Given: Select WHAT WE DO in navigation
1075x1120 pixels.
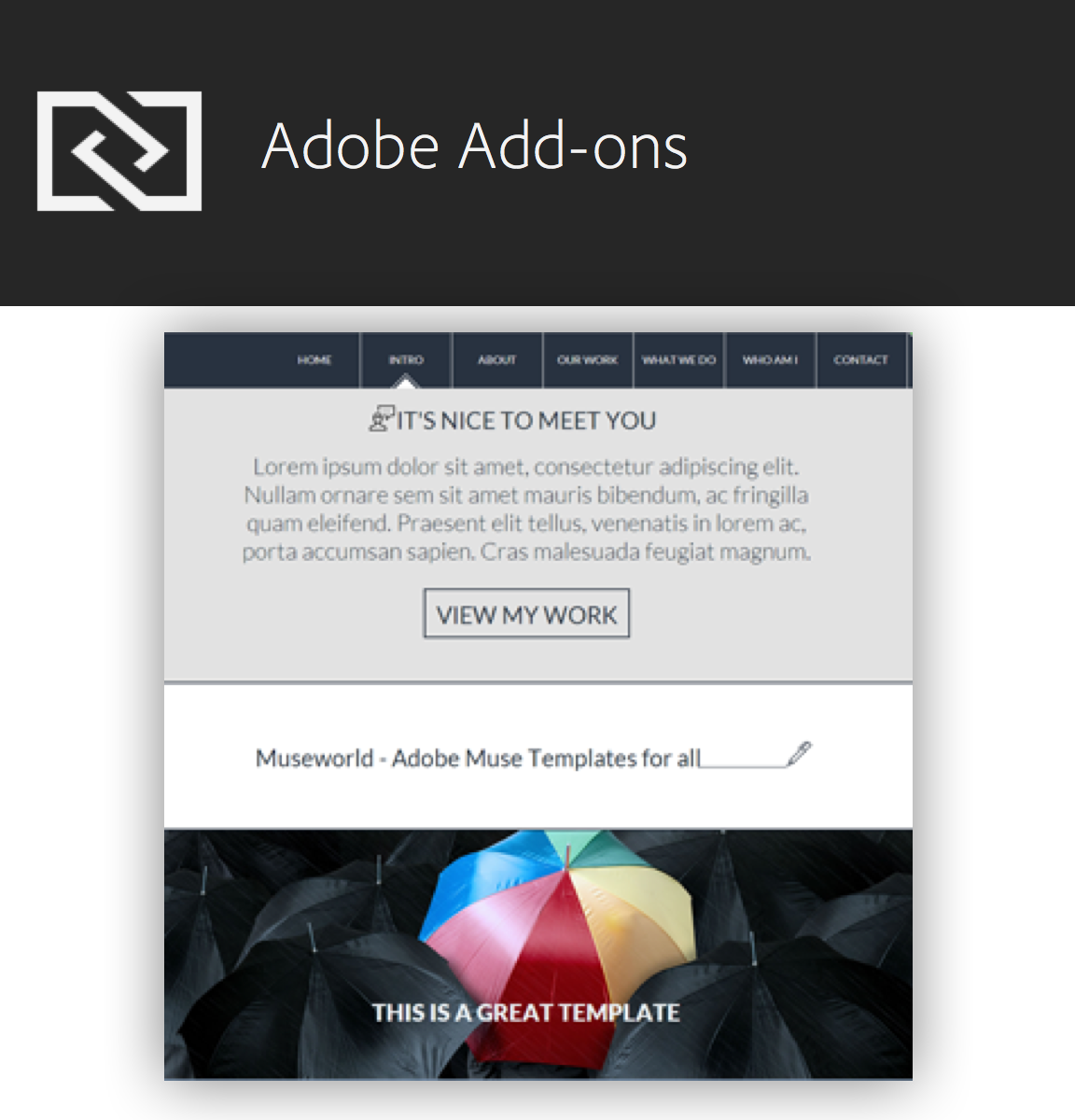Looking at the screenshot, I should [678, 359].
